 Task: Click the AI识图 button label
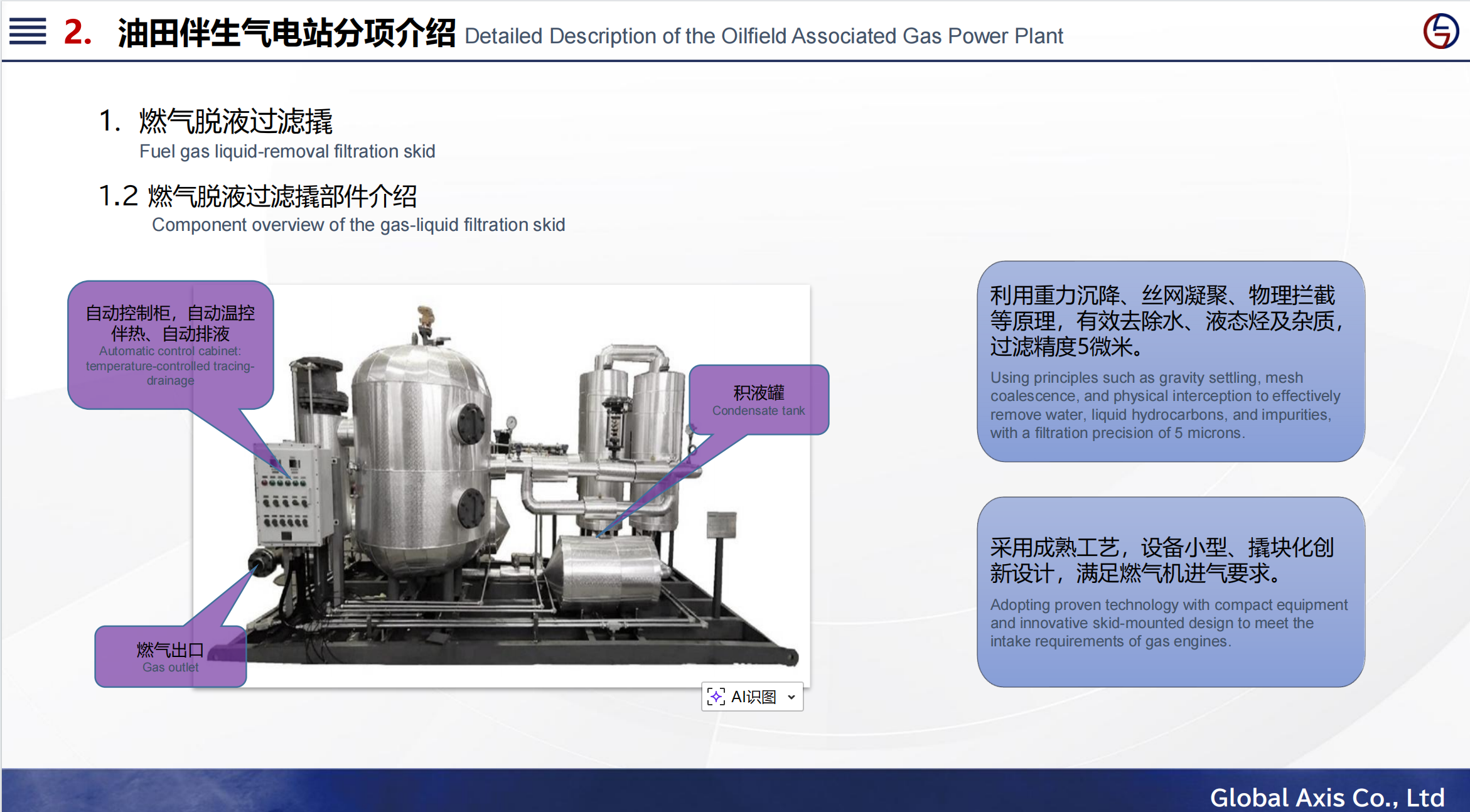click(754, 697)
